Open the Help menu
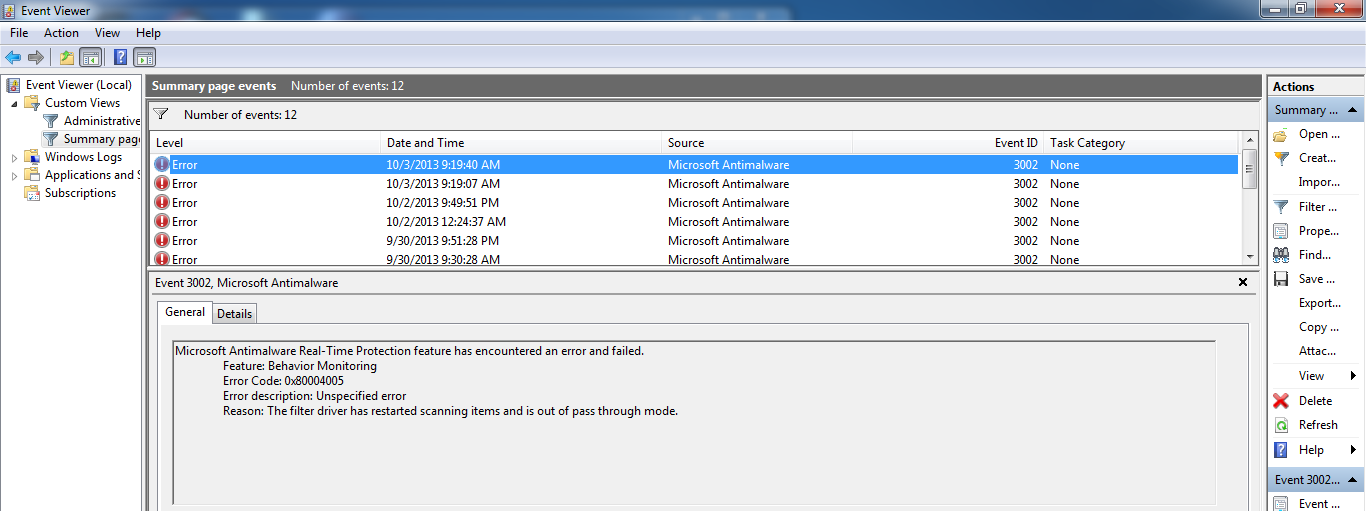Screen dimensions: 1366x511 click(x=148, y=33)
